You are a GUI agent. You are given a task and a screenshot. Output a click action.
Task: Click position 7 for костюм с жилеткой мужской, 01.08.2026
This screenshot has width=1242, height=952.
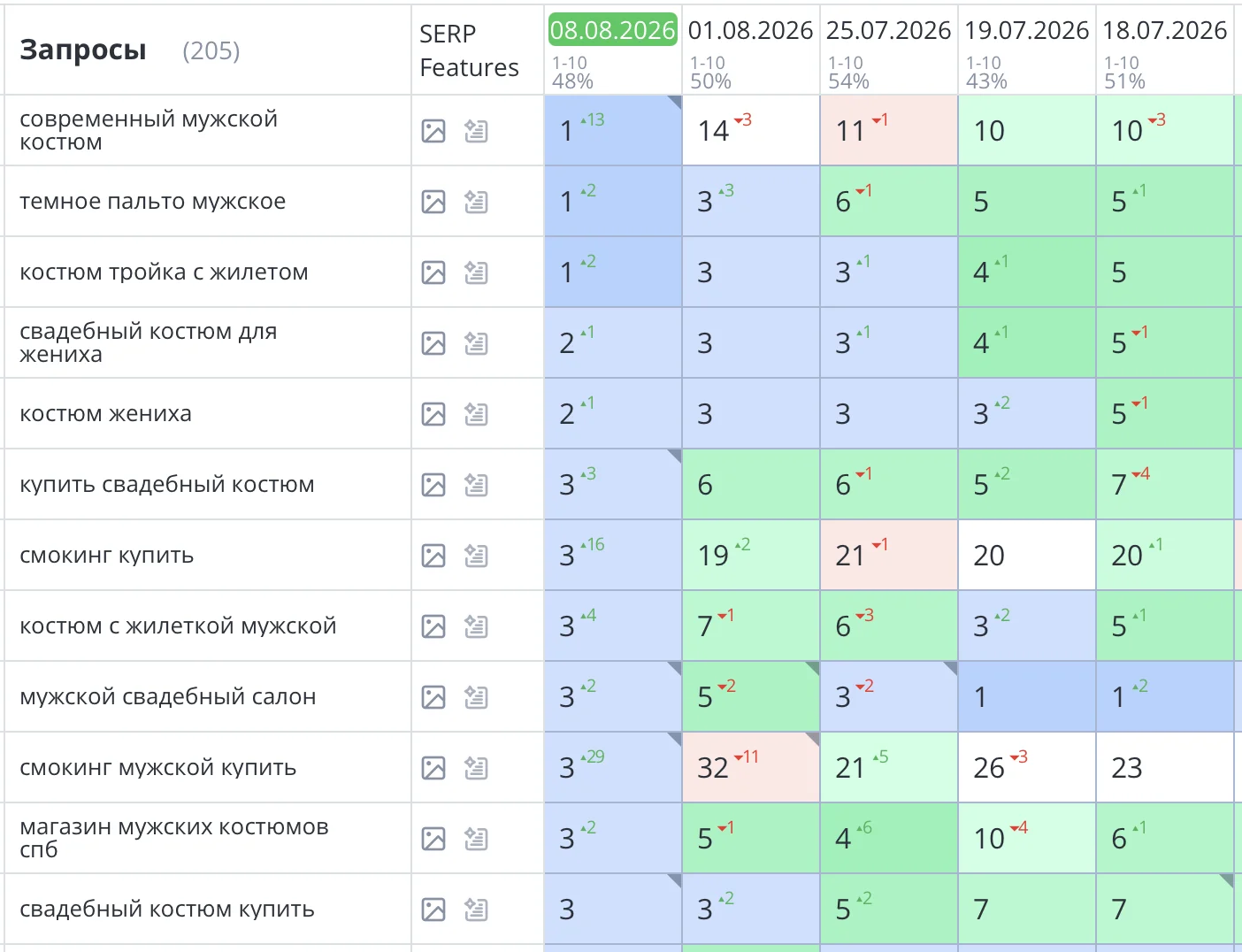click(x=751, y=626)
